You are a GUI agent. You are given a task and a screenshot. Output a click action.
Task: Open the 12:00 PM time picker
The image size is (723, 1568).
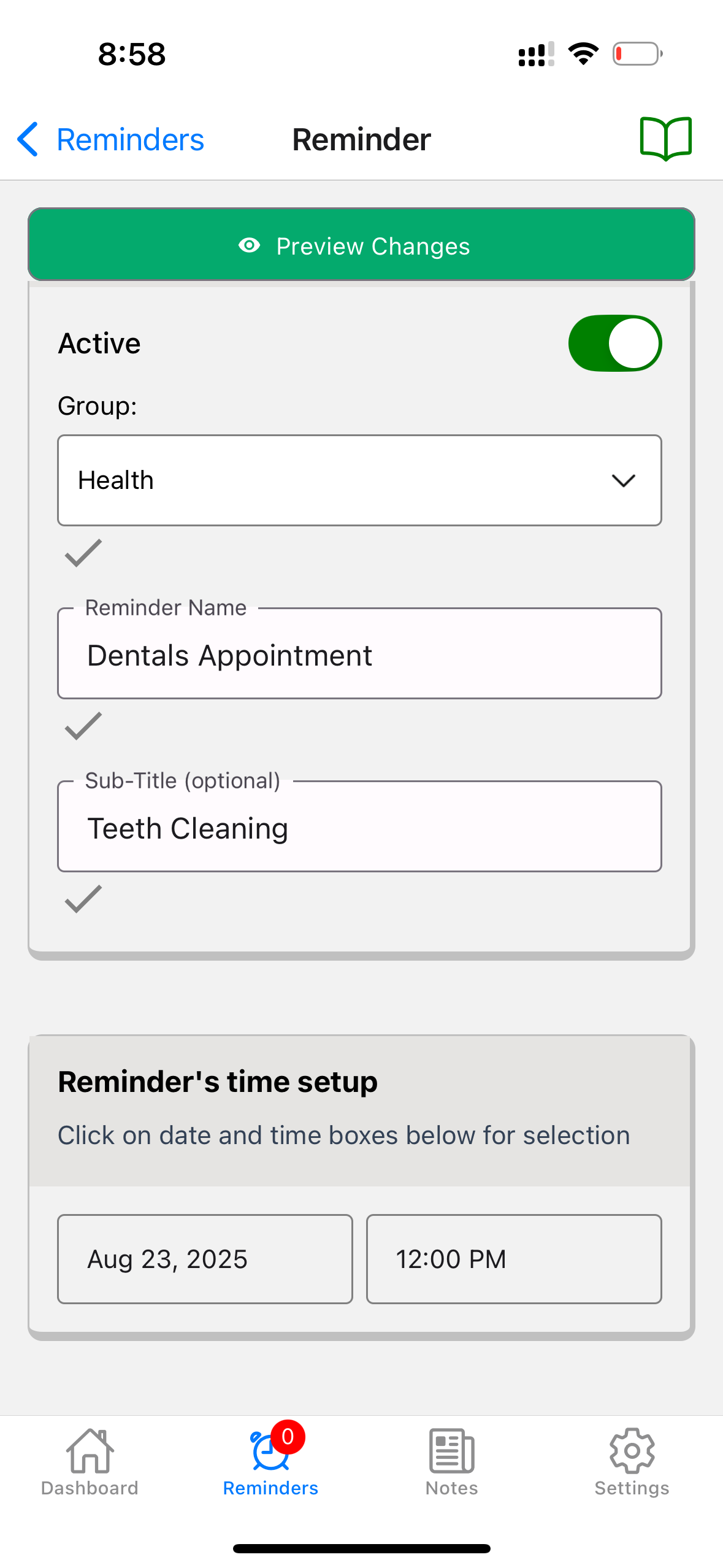pos(514,1259)
